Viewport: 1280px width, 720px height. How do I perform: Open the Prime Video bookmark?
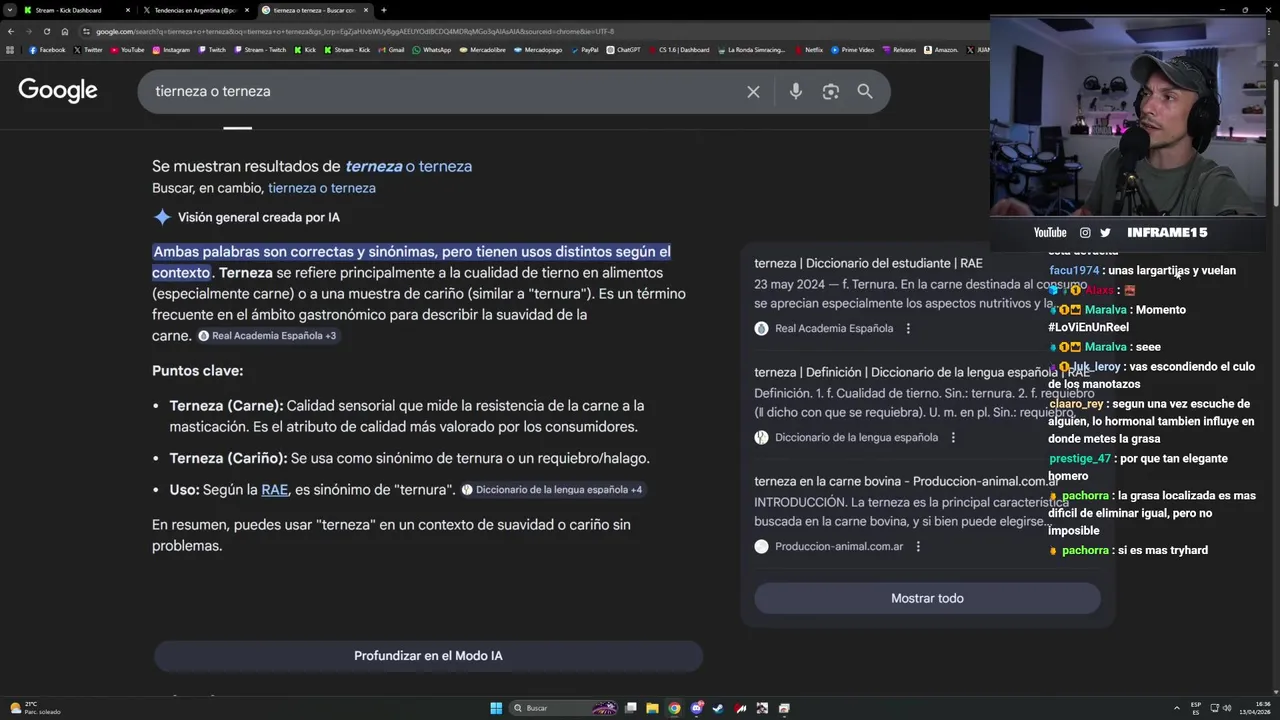[x=853, y=50]
